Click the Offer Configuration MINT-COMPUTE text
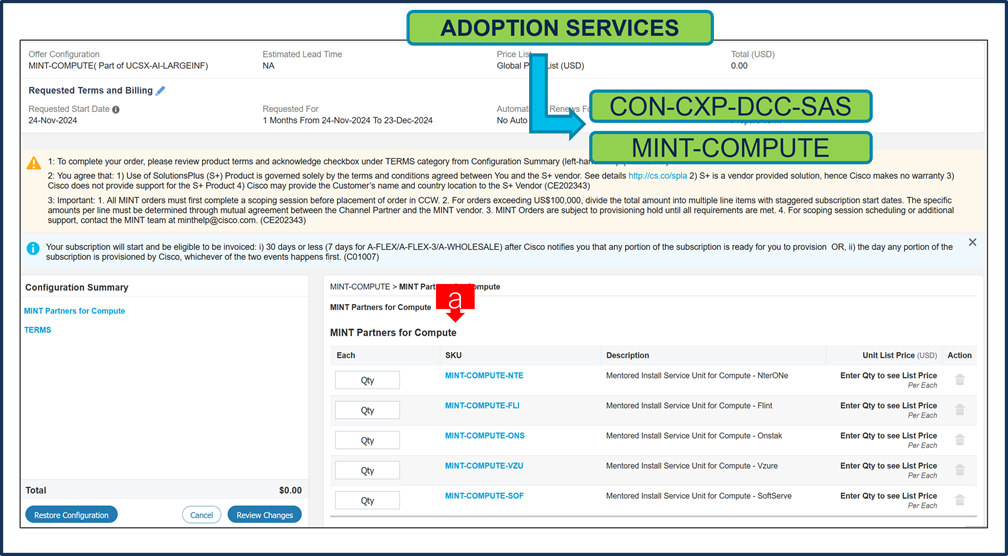The height and width of the screenshot is (556, 1008). click(118, 66)
